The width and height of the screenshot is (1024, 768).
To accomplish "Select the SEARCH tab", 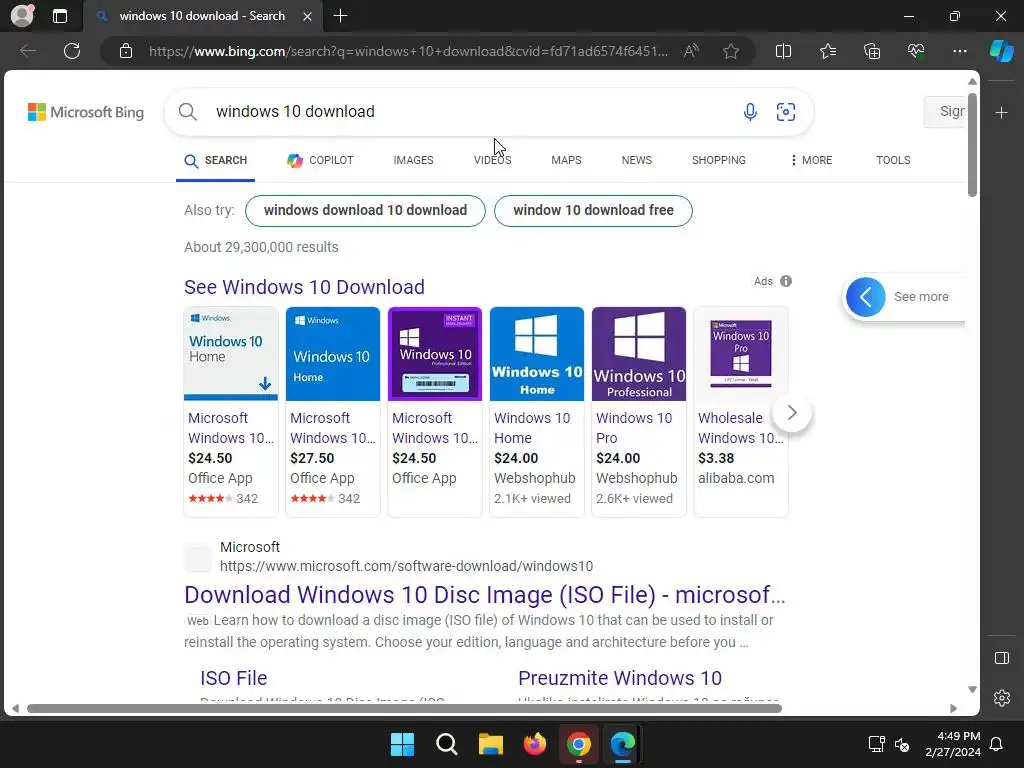I will click(x=216, y=161).
